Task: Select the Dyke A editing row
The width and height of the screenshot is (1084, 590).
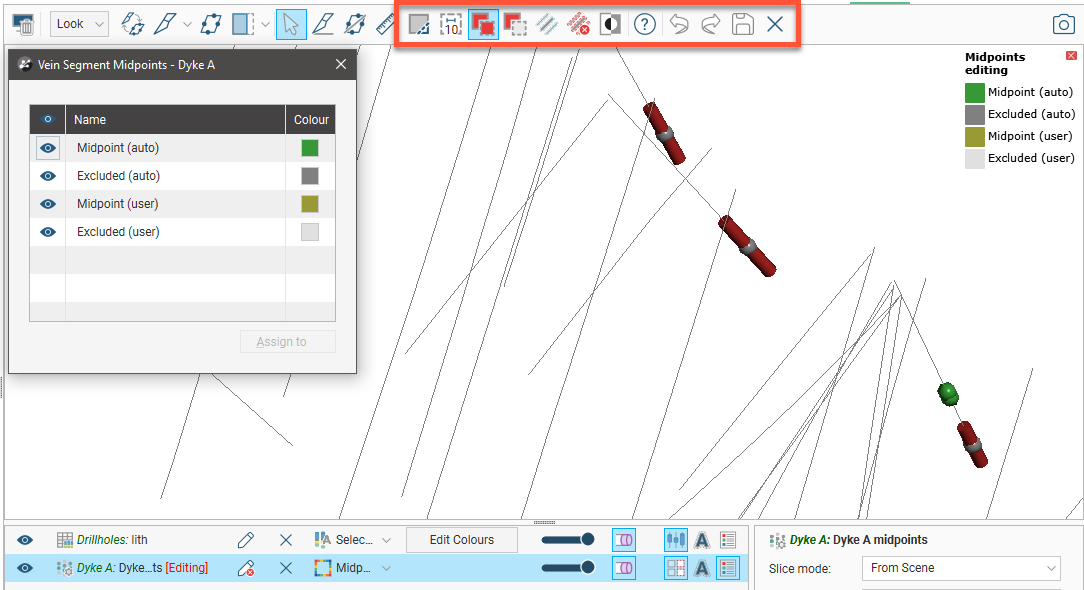Action: [141, 568]
